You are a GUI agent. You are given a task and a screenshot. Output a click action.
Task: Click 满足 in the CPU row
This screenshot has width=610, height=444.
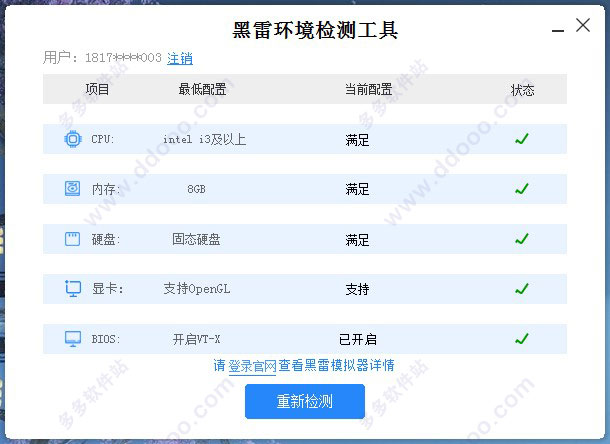tap(357, 140)
